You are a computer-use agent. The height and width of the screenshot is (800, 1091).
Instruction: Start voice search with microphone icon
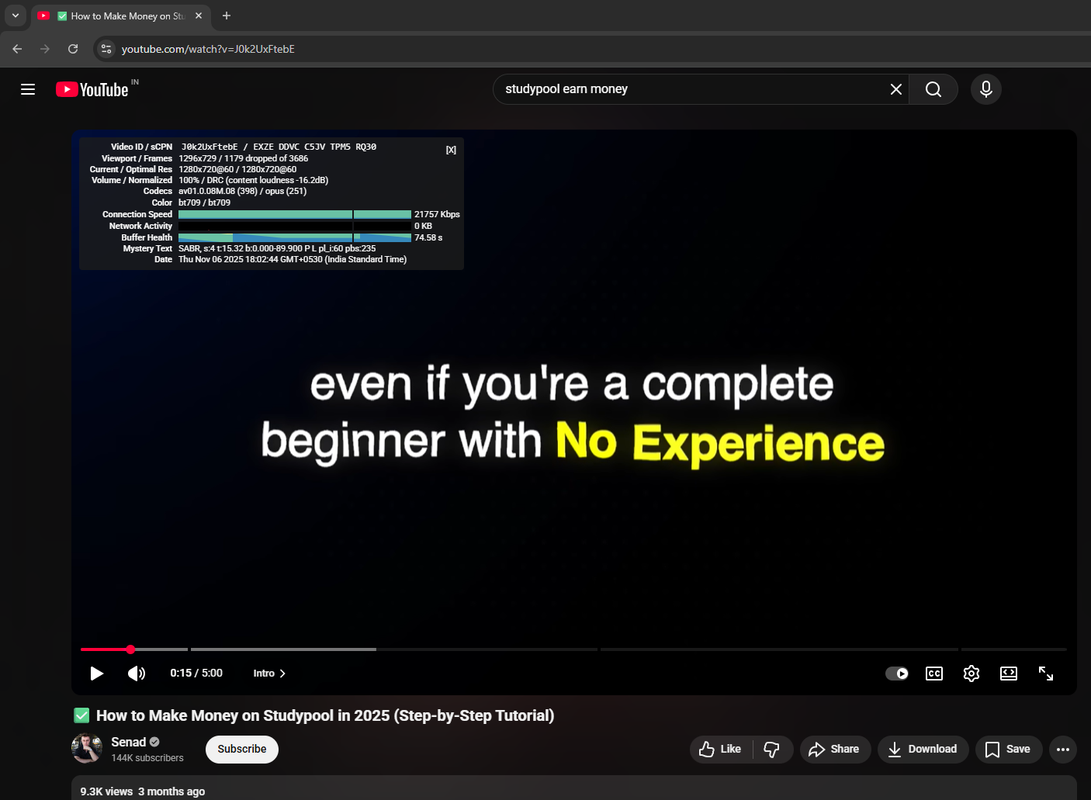tap(986, 89)
